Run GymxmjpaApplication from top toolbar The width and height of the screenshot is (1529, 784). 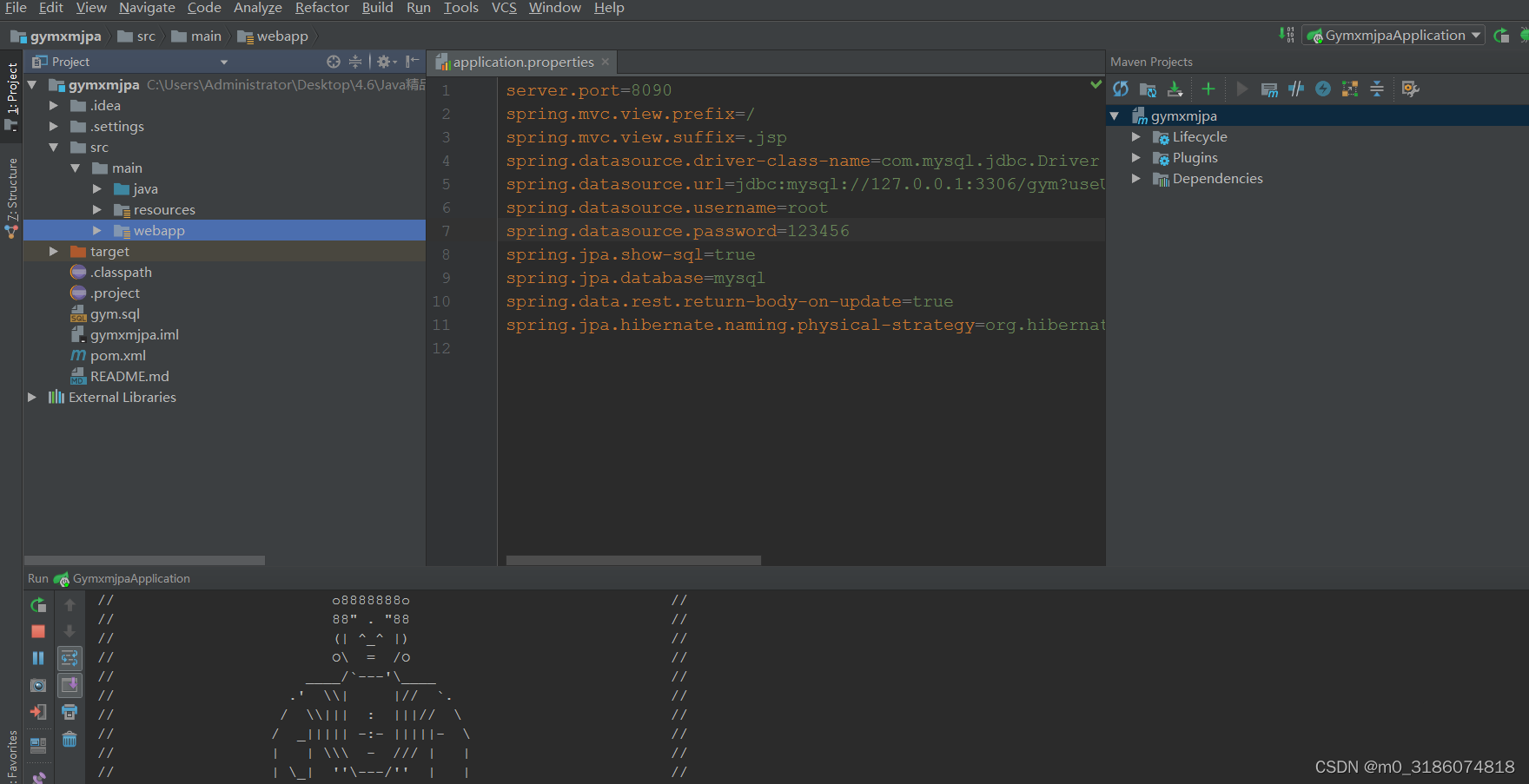coord(1501,36)
